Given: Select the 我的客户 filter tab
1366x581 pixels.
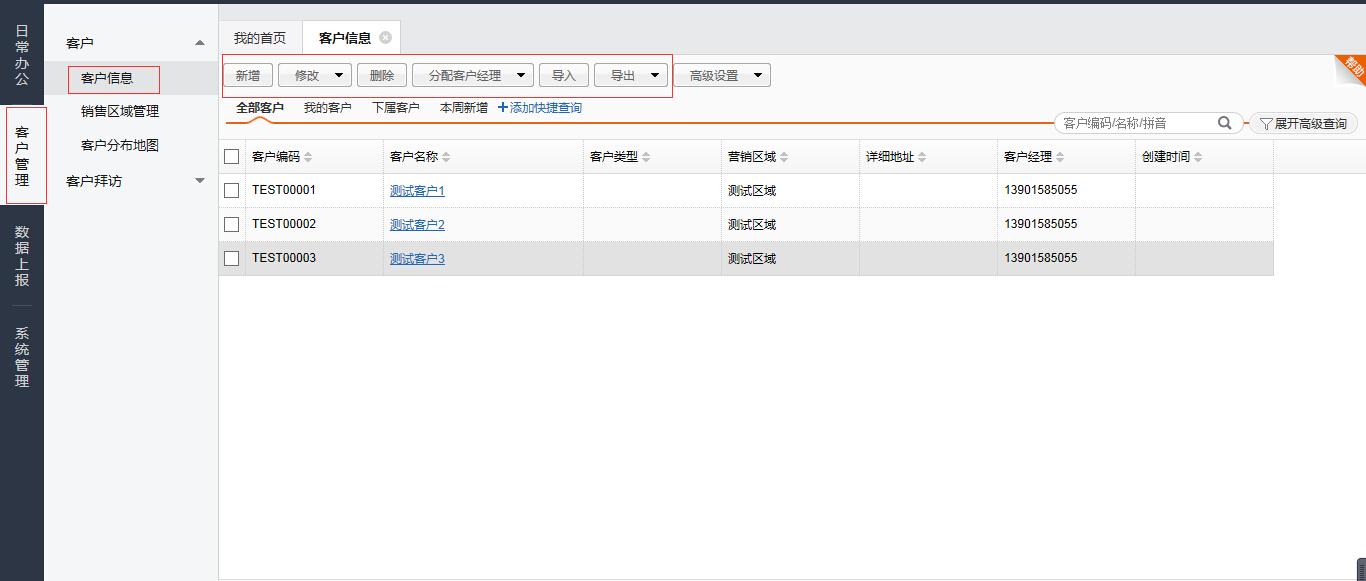Looking at the screenshot, I should tap(327, 108).
